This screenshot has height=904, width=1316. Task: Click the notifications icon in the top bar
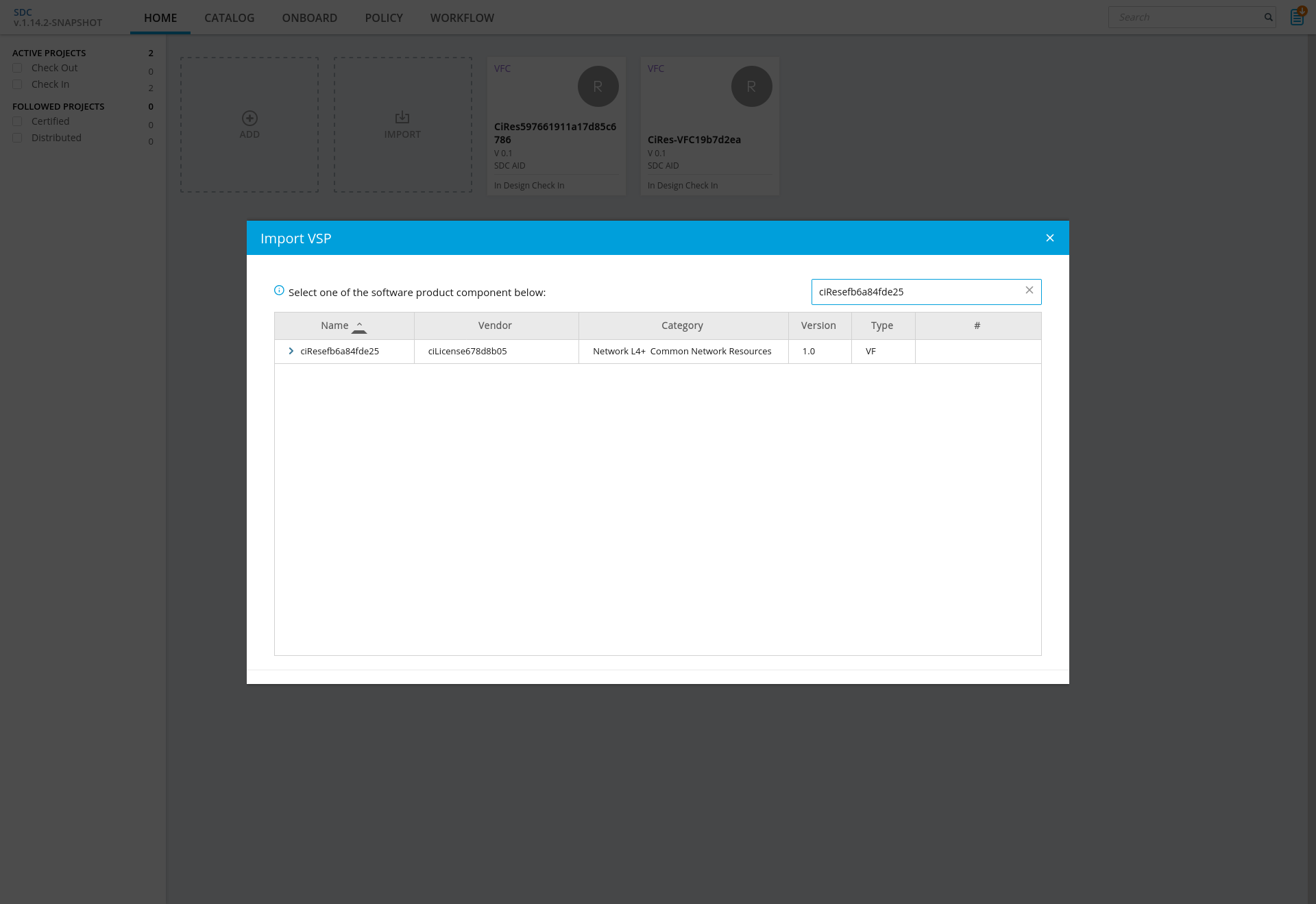1297,17
